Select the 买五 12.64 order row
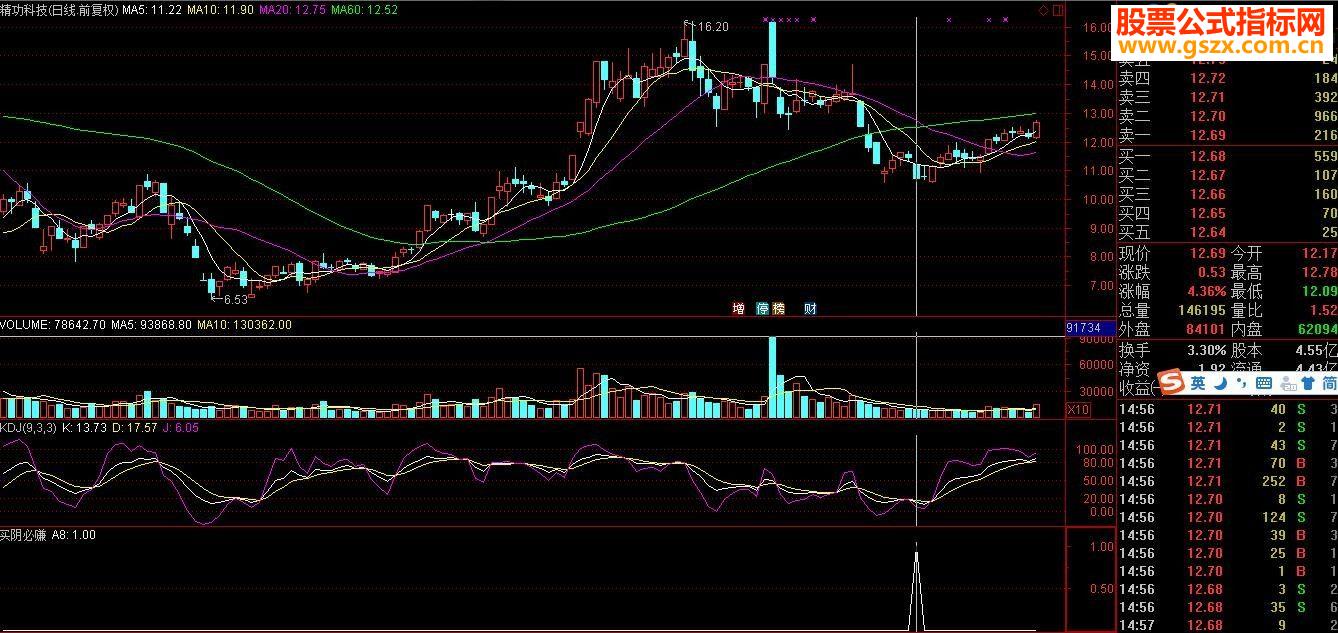The width and height of the screenshot is (1338, 633). coord(1227,232)
